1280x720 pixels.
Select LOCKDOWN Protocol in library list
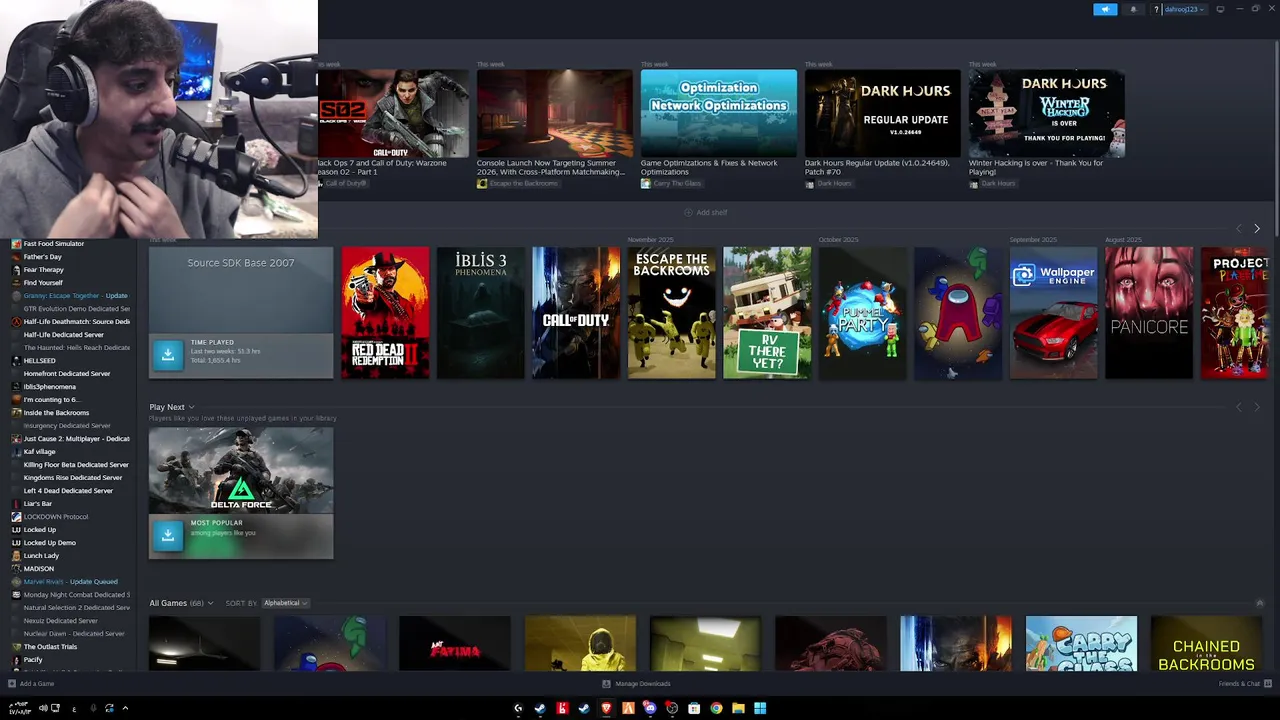[56, 516]
